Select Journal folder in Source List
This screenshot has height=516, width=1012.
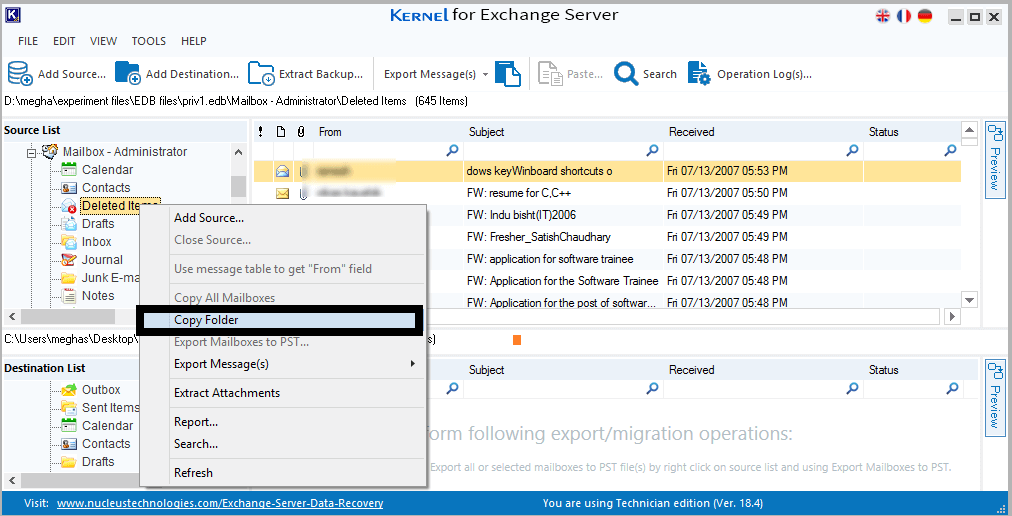(102, 260)
